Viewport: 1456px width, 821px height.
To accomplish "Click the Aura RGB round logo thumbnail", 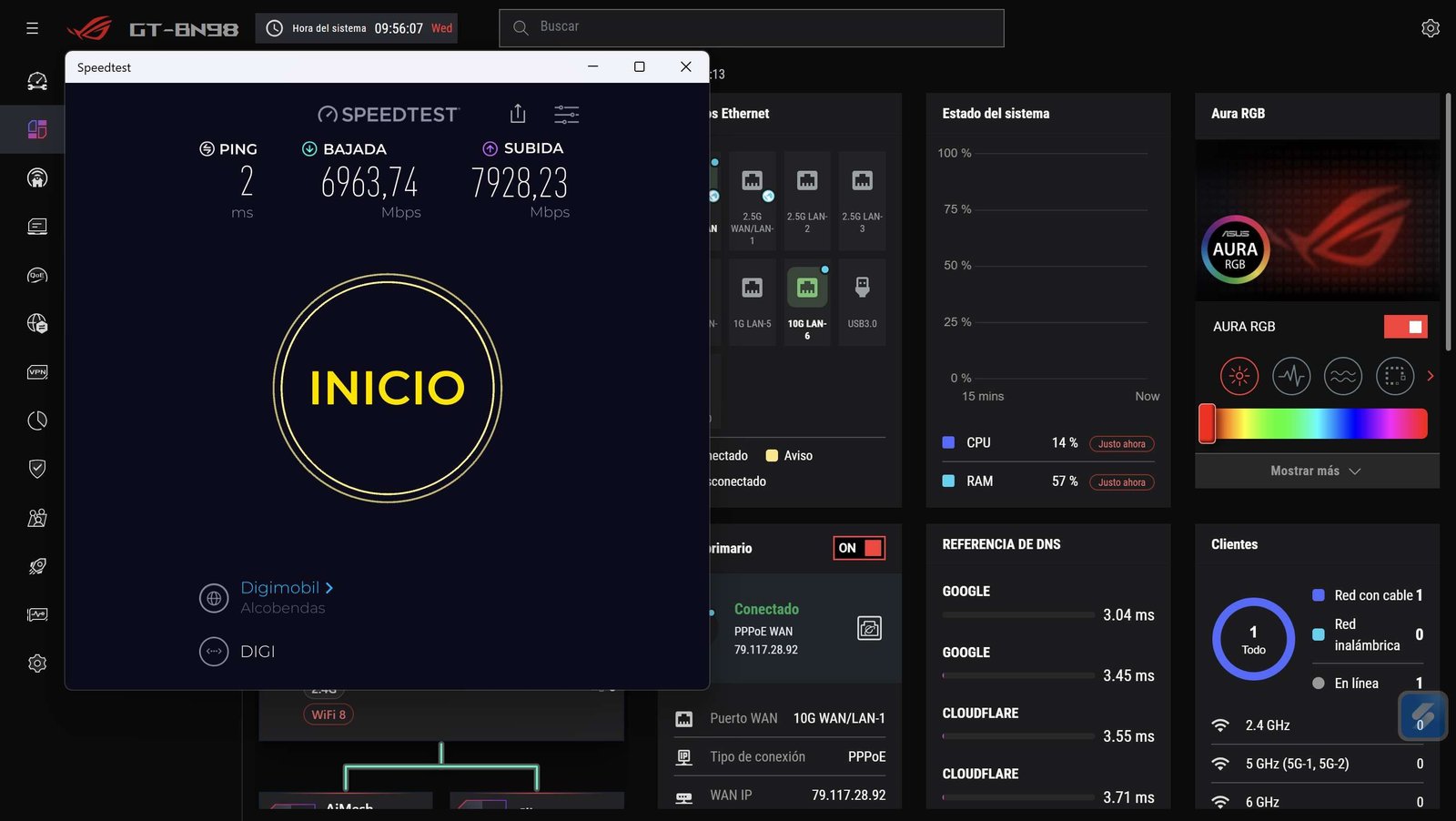I will point(1235,249).
